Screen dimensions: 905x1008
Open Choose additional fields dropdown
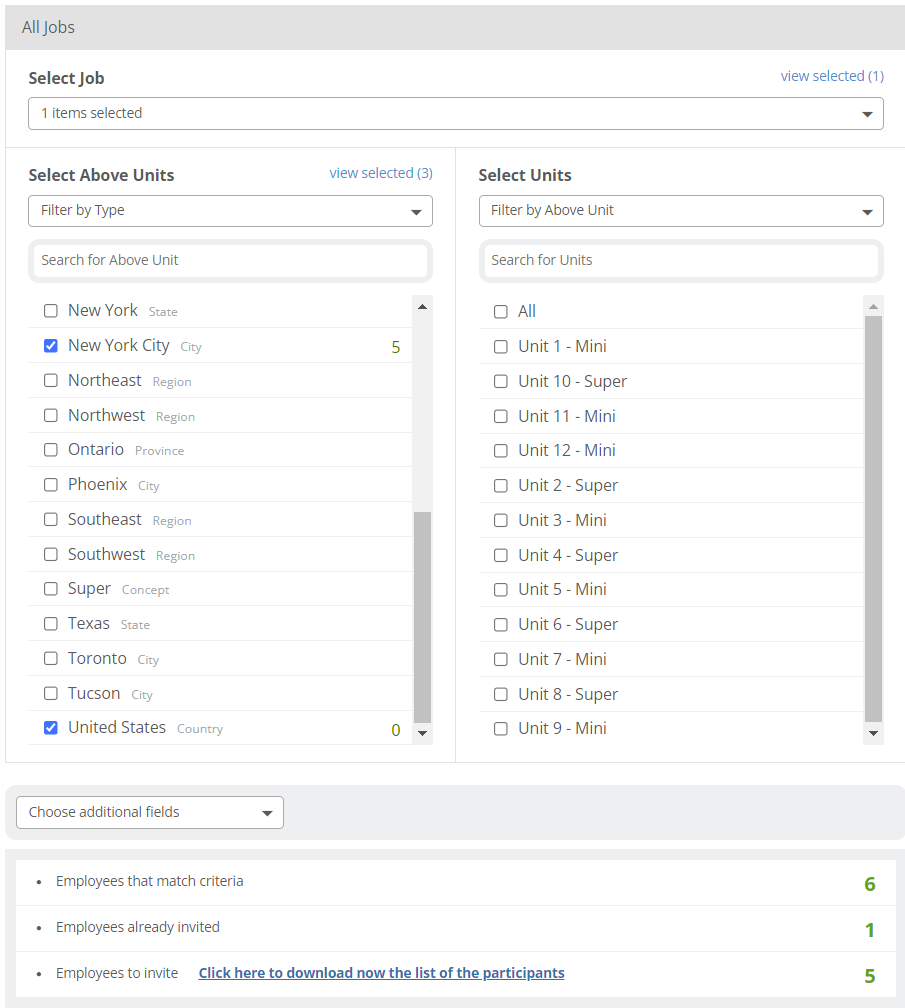(x=150, y=812)
